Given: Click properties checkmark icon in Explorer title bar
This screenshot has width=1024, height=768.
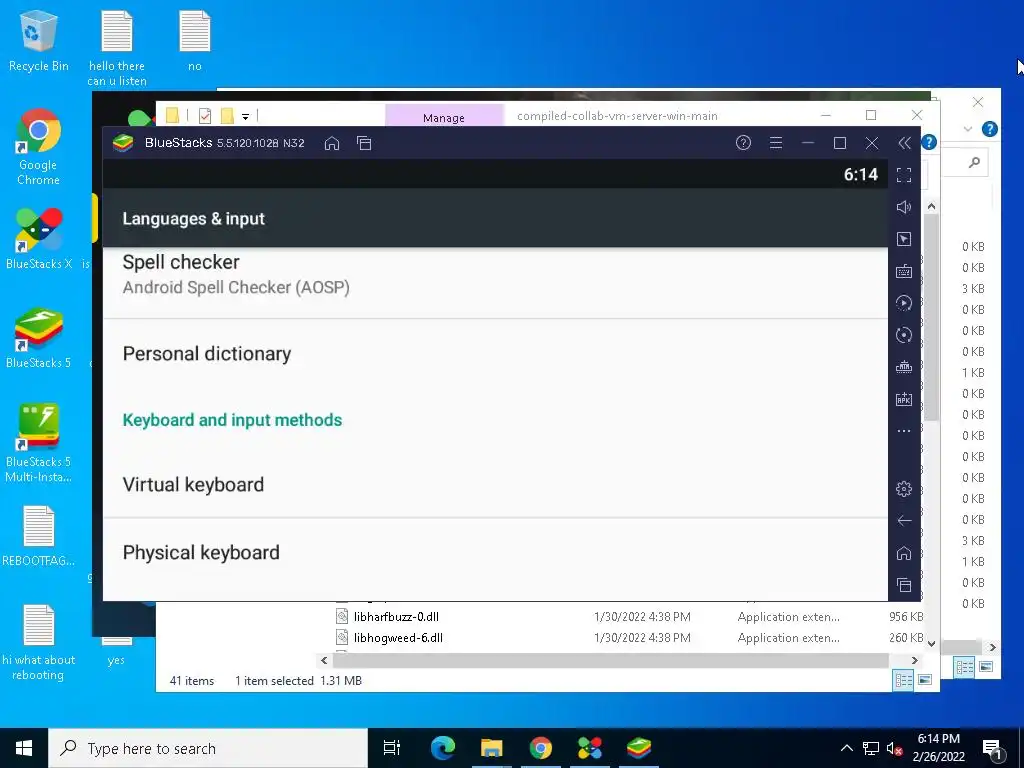Looking at the screenshot, I should (x=205, y=116).
